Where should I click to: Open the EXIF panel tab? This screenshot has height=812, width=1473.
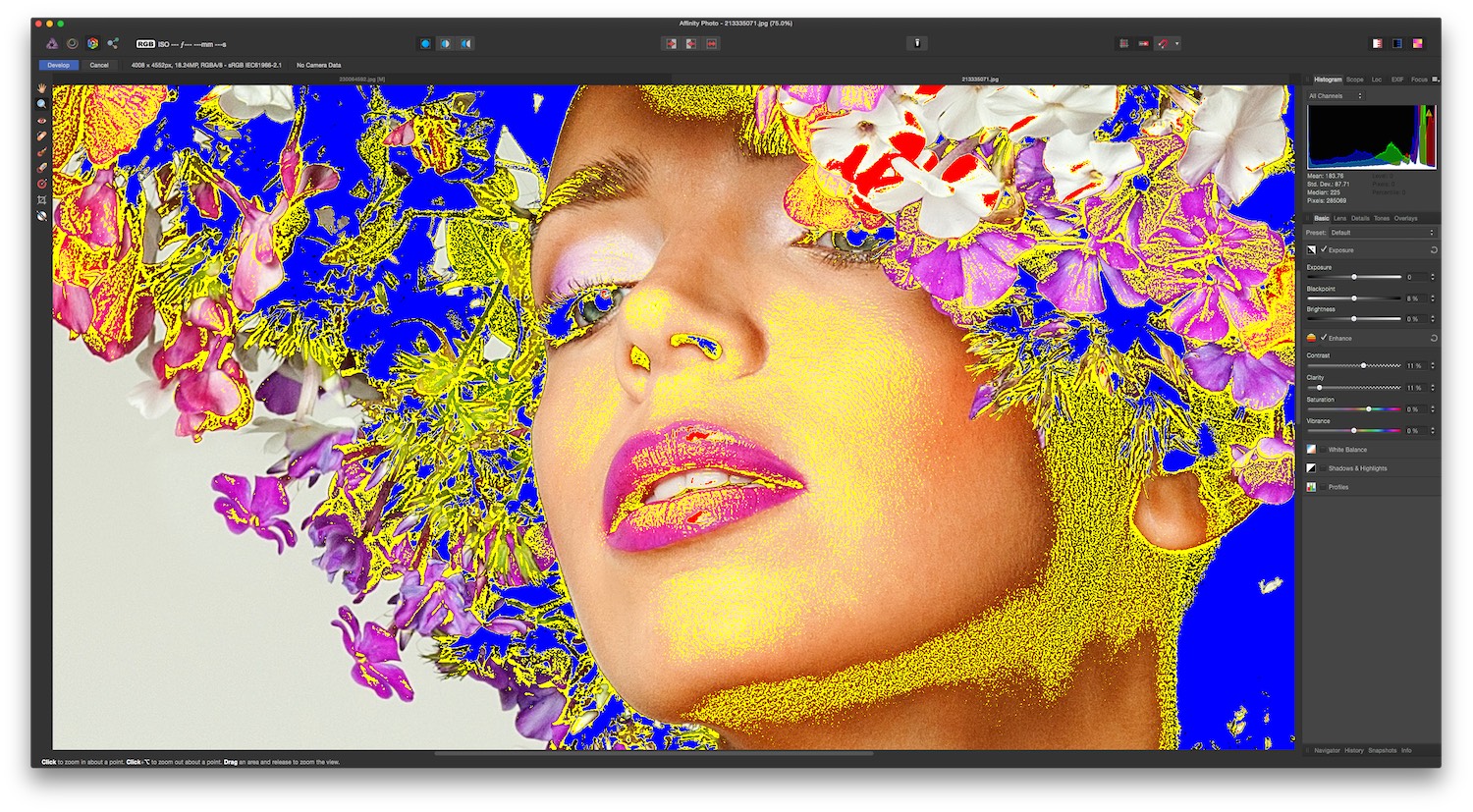1397,80
